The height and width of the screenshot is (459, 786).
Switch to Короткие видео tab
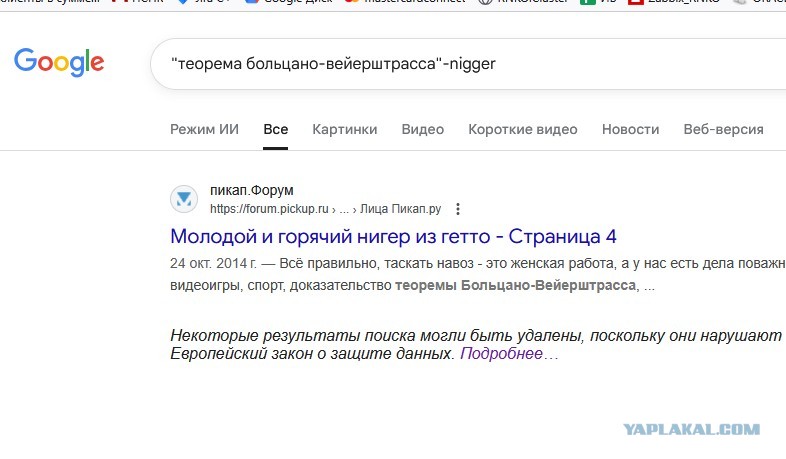pos(523,129)
